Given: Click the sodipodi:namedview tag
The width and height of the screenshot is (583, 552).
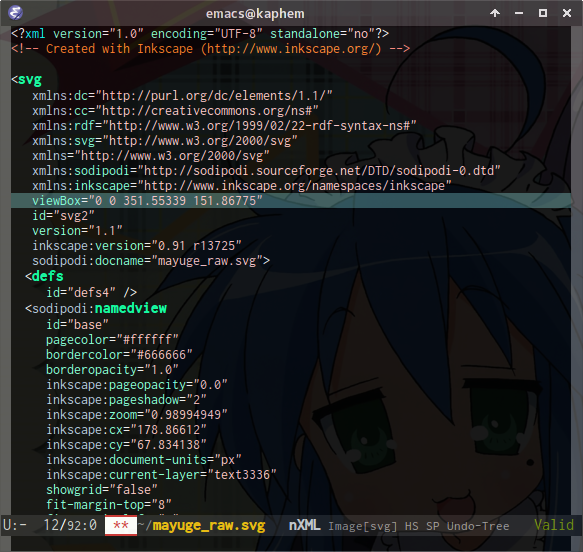Looking at the screenshot, I should [x=96, y=309].
